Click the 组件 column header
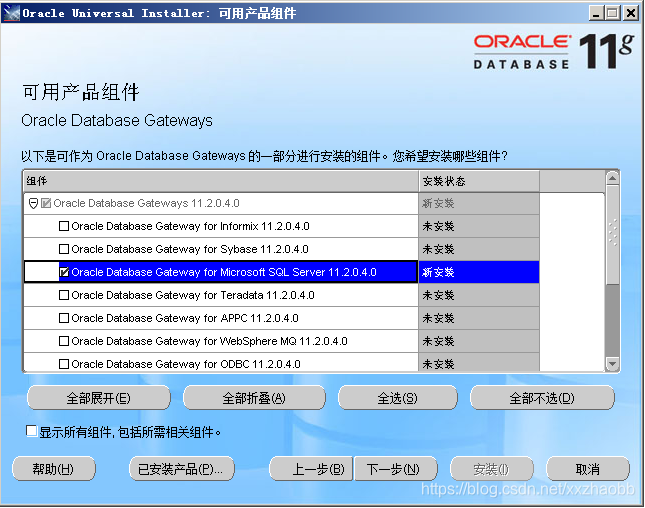This screenshot has width=645, height=508. [x=221, y=181]
